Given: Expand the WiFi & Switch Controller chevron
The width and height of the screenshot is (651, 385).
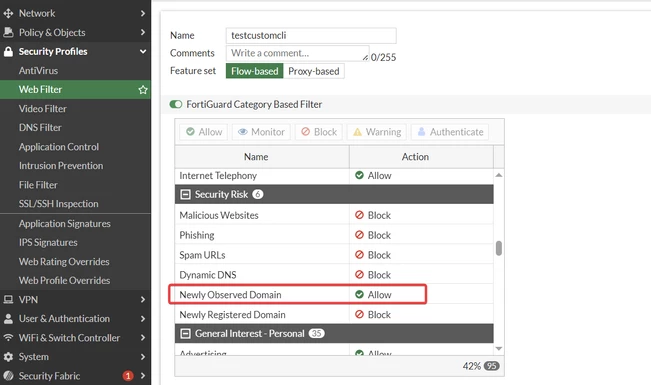Looking at the screenshot, I should pyautogui.click(x=143, y=338).
